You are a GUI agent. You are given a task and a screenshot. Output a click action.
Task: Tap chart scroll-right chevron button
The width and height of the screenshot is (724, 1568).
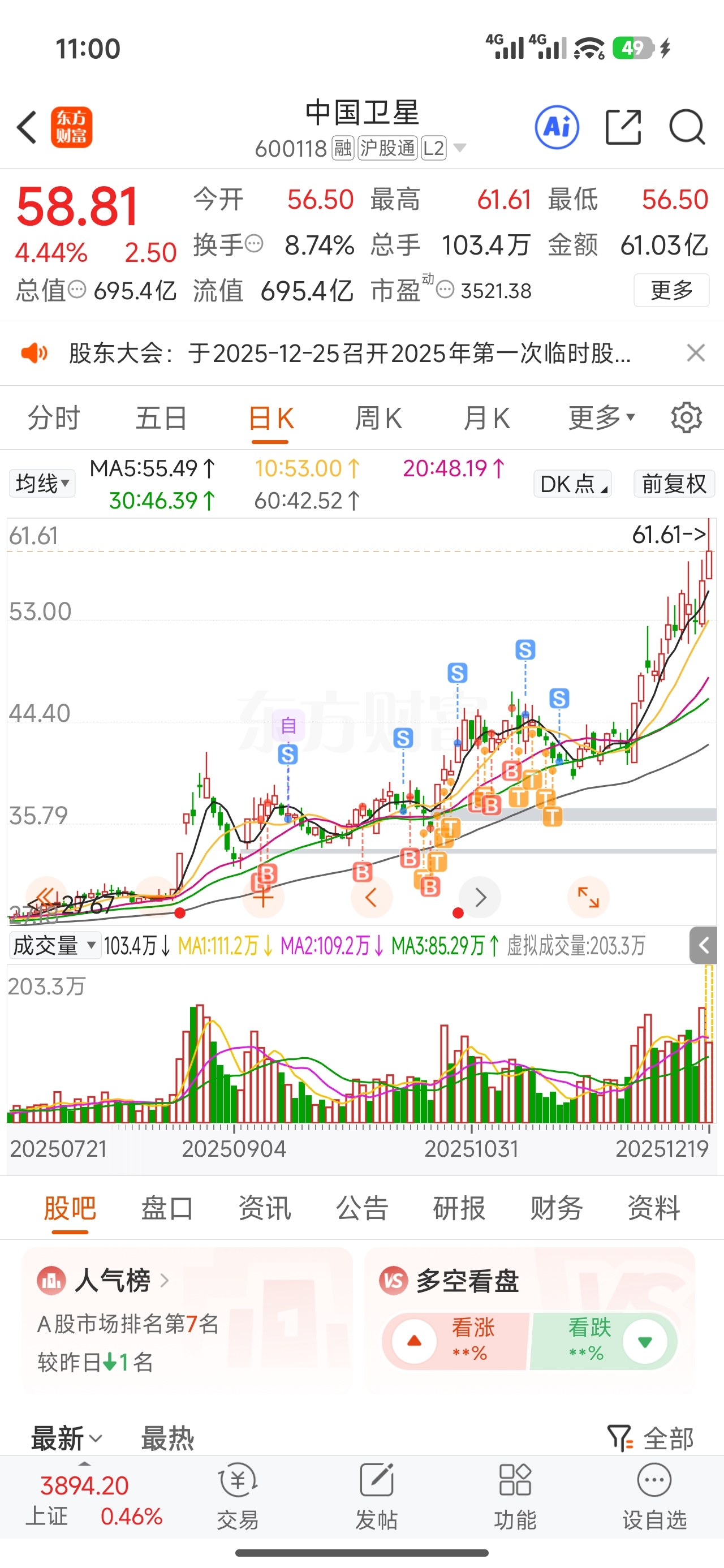[480, 897]
